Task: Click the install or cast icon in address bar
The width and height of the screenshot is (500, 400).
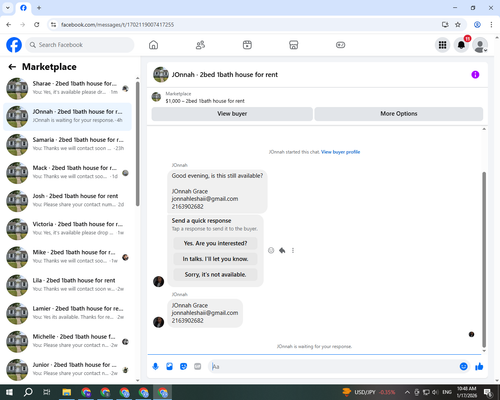Action: click(x=445, y=25)
